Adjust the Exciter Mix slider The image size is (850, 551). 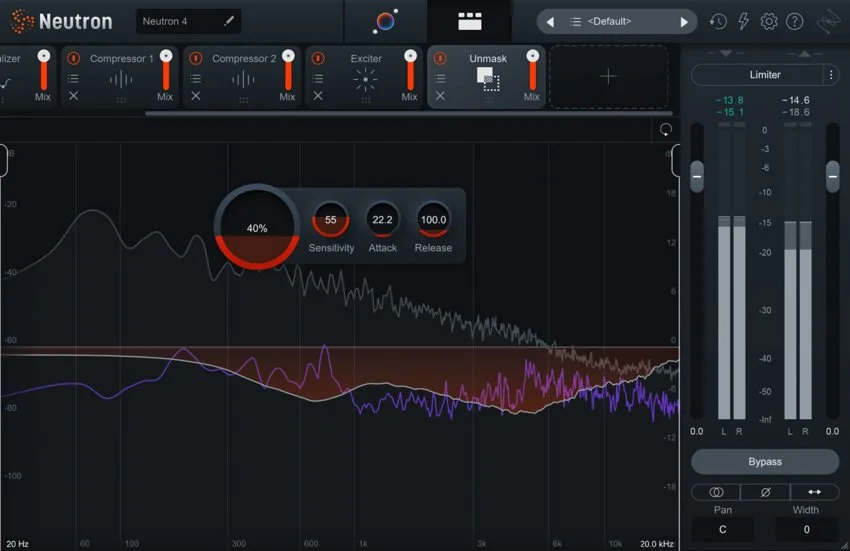pos(410,71)
